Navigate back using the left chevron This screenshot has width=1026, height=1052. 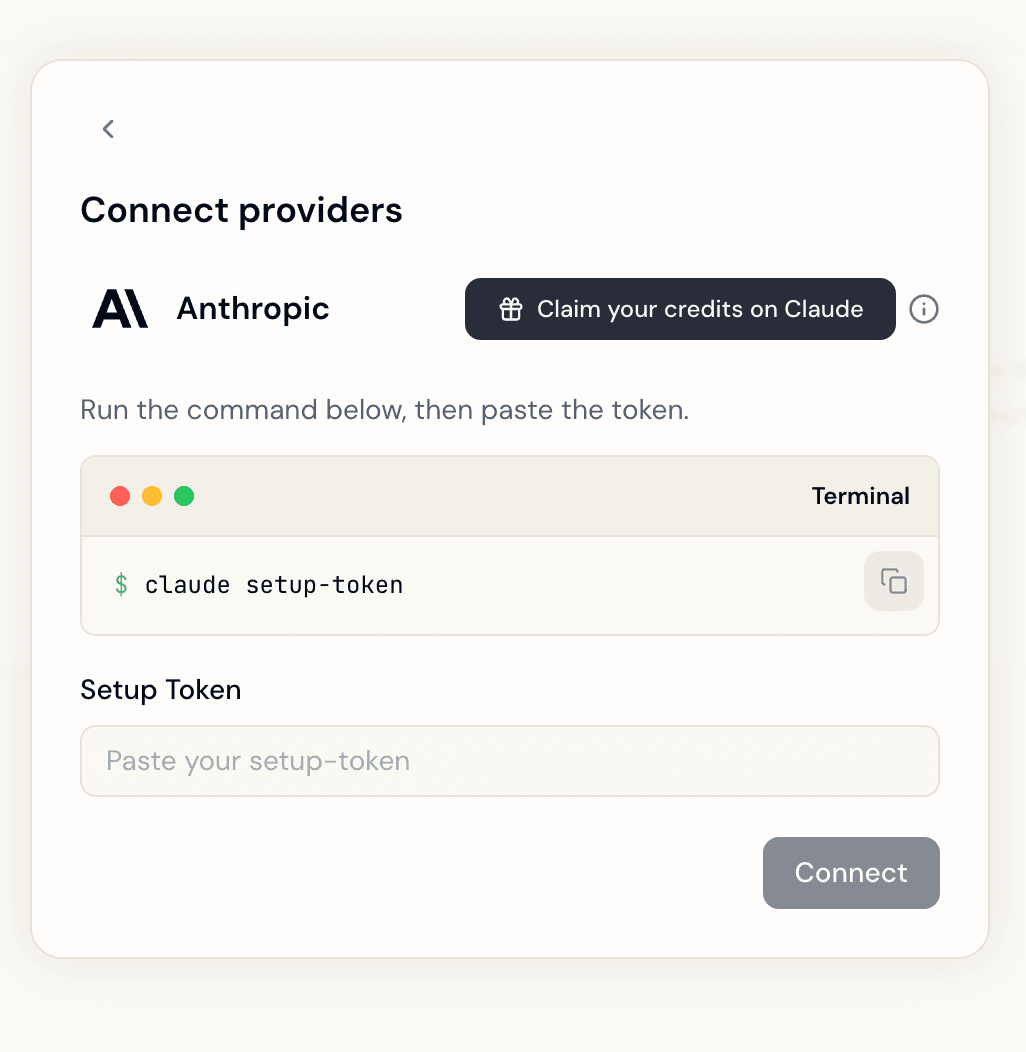[108, 129]
